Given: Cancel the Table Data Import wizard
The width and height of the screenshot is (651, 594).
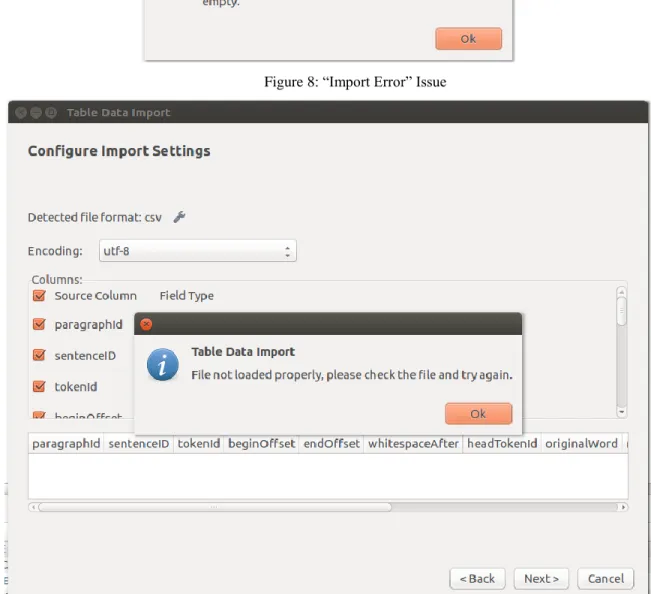Looking at the screenshot, I should pyautogui.click(x=606, y=579).
